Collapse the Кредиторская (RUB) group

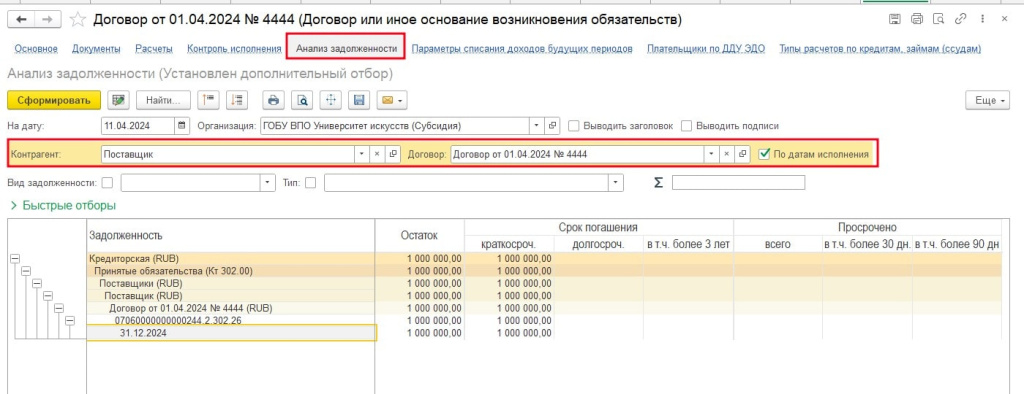14,259
